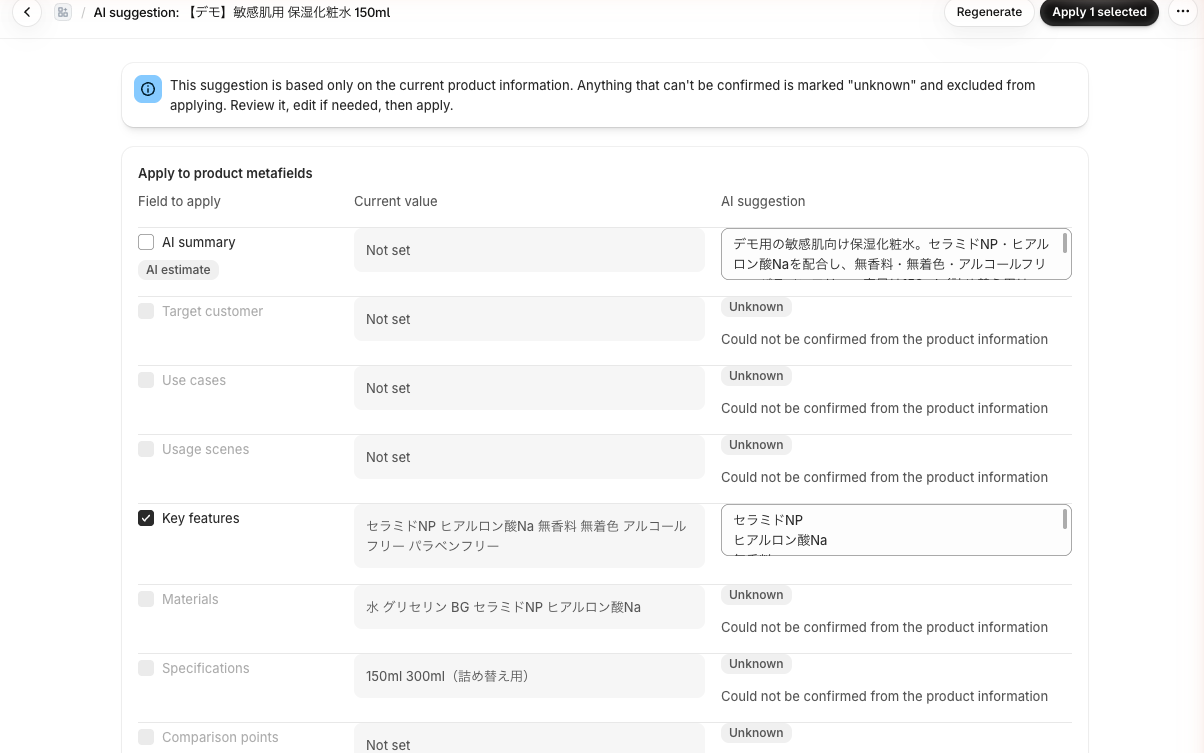Click the 'Field to apply' column header
The image size is (1204, 753).
(179, 201)
